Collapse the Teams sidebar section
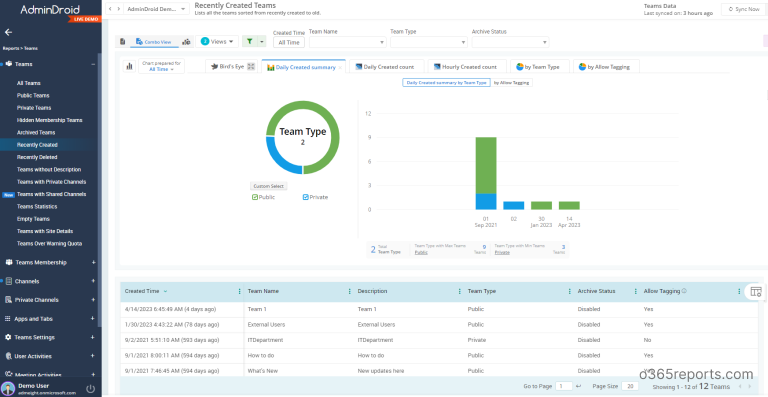Screen dimensions: 768x397 (x=93, y=64)
